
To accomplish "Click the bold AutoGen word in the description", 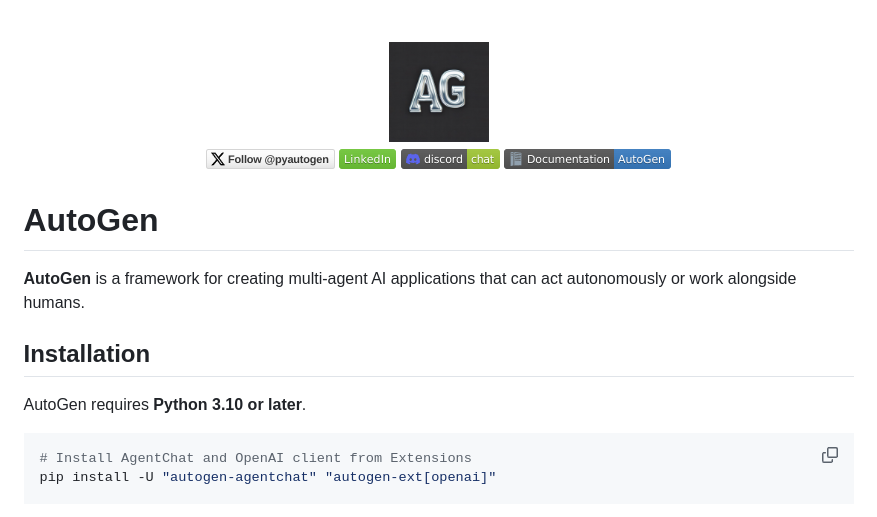I will [57, 279].
